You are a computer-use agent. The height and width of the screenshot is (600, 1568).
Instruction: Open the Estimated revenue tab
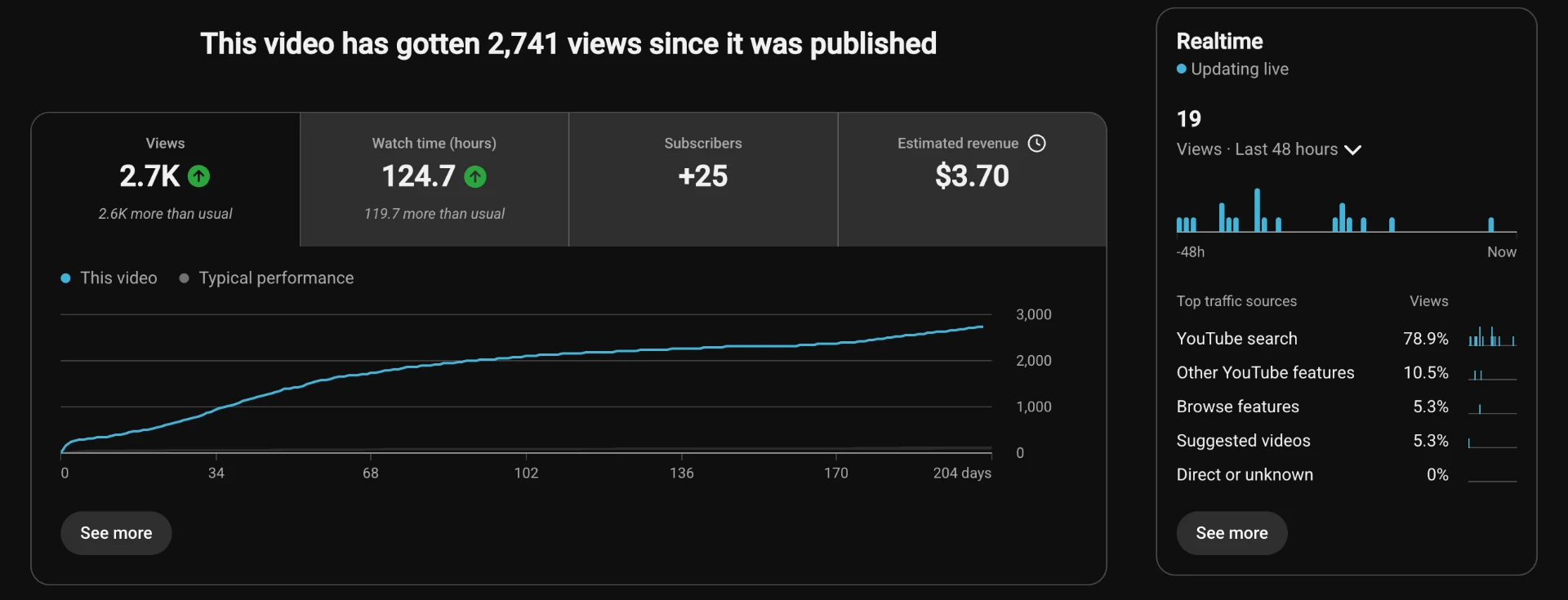(972, 180)
